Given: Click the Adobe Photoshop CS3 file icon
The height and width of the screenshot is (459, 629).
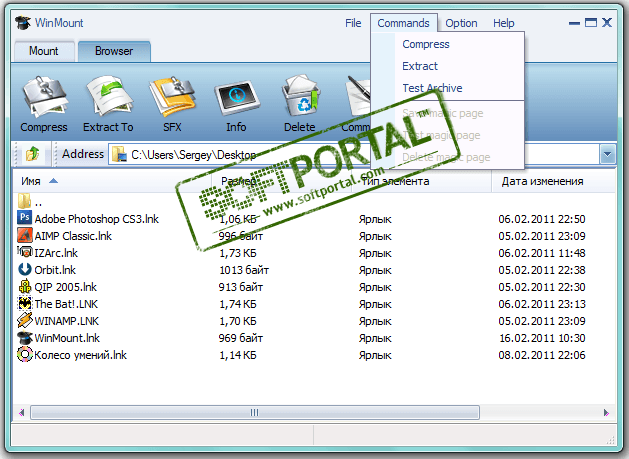Looking at the screenshot, I should (24, 217).
